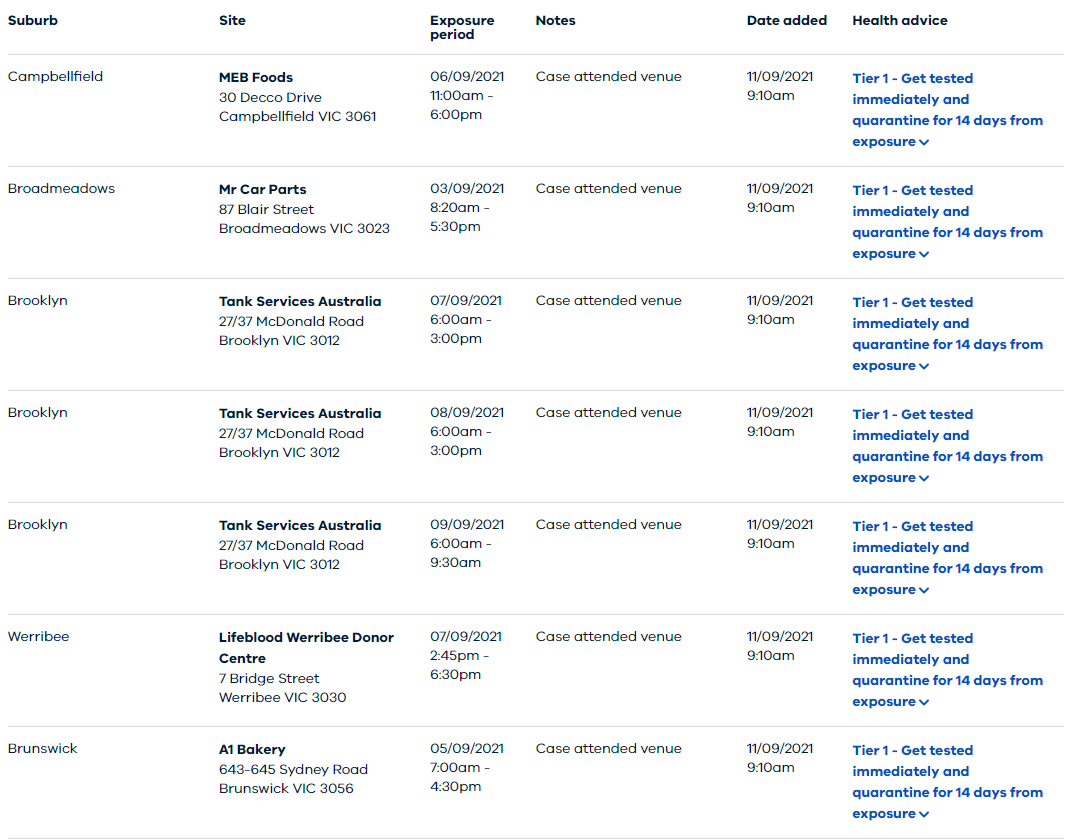Screen dimensions: 1071x840
Task: Click the Exposure period column header
Action: [462, 27]
